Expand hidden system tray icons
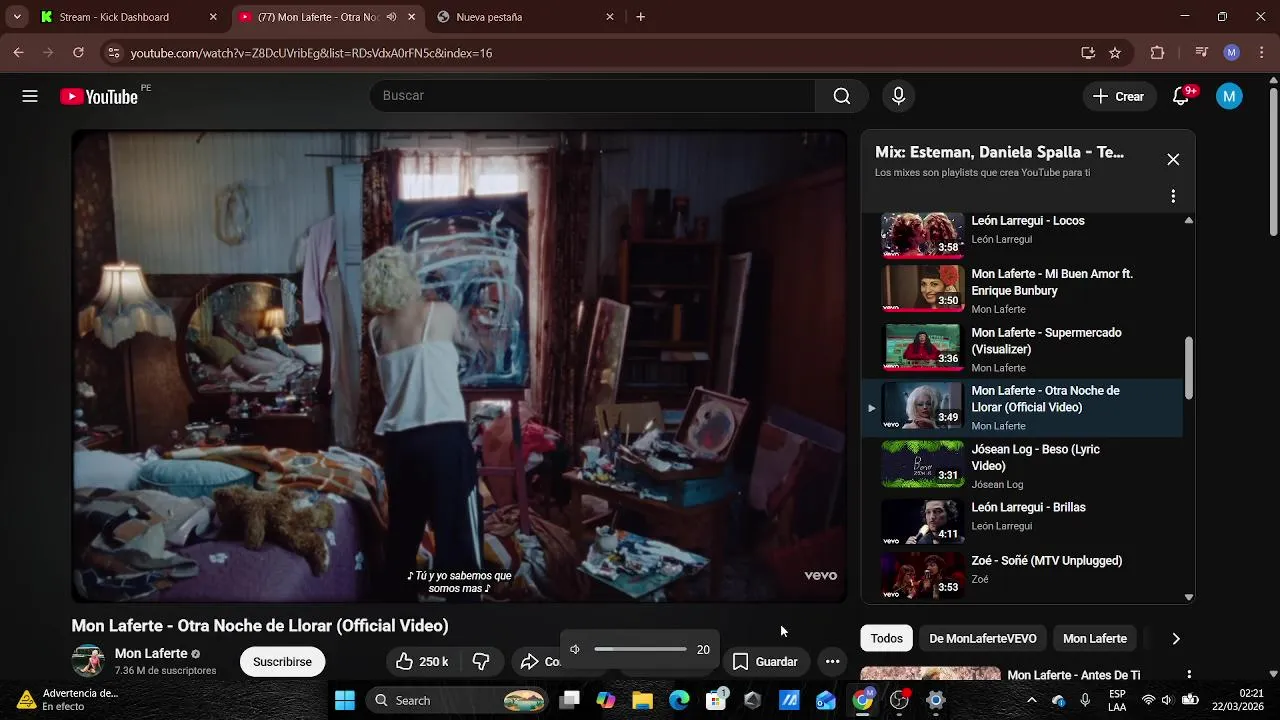This screenshot has width=1280, height=720. (1032, 700)
